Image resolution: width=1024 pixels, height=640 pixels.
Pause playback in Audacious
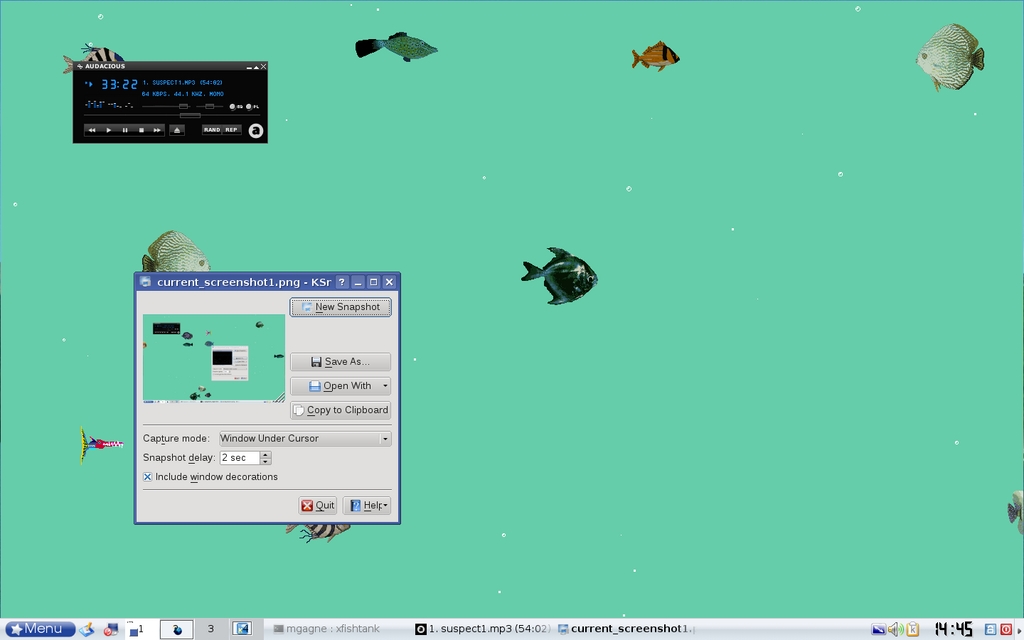coord(125,130)
